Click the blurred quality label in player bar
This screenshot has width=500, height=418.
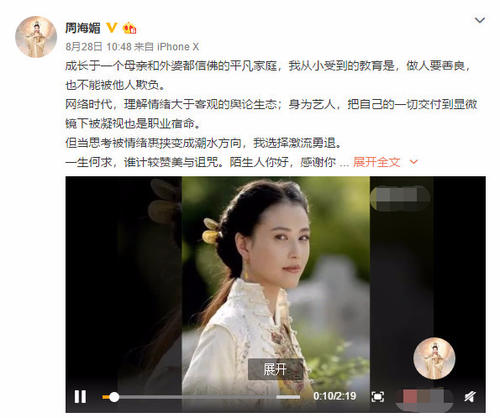[424, 396]
